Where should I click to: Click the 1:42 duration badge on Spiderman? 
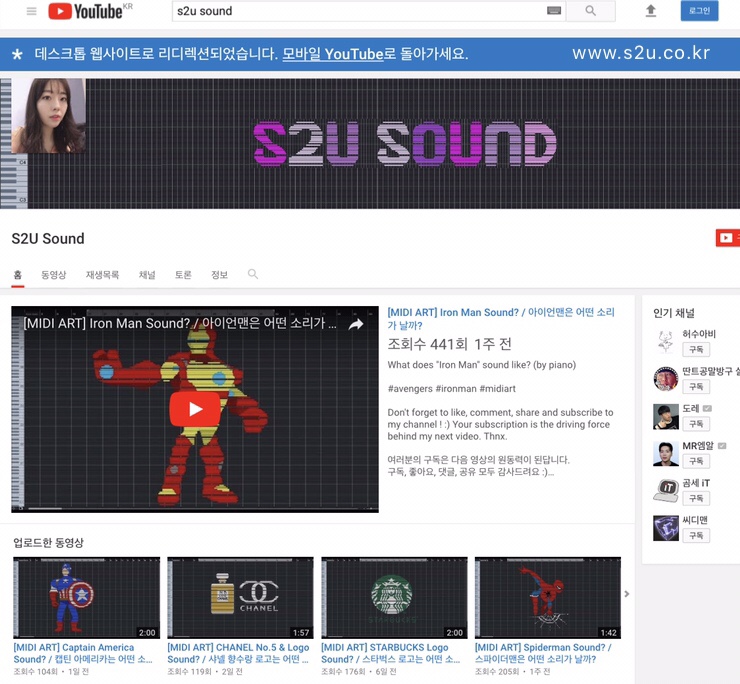point(608,633)
